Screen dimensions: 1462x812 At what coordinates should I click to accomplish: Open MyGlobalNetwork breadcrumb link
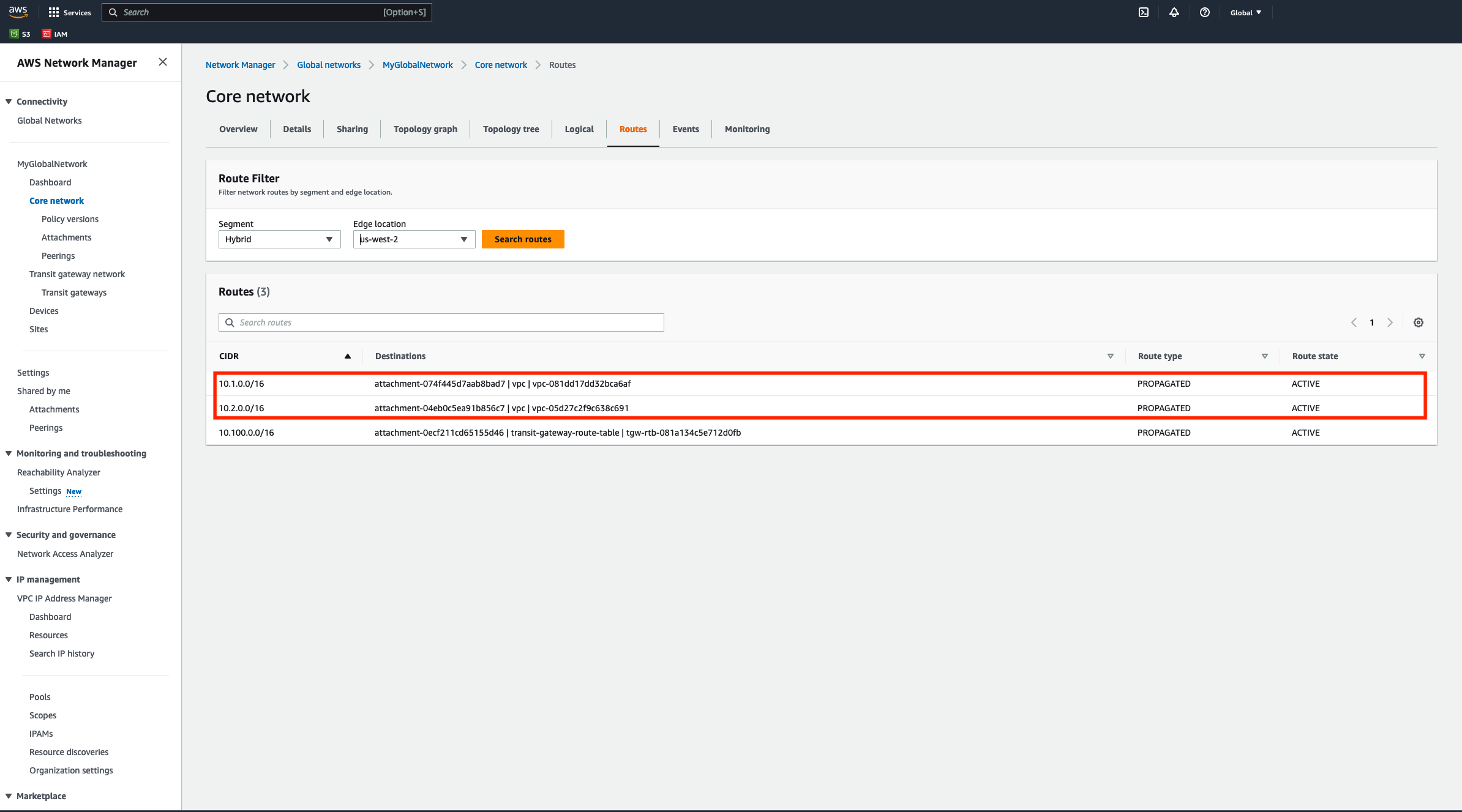[418, 64]
